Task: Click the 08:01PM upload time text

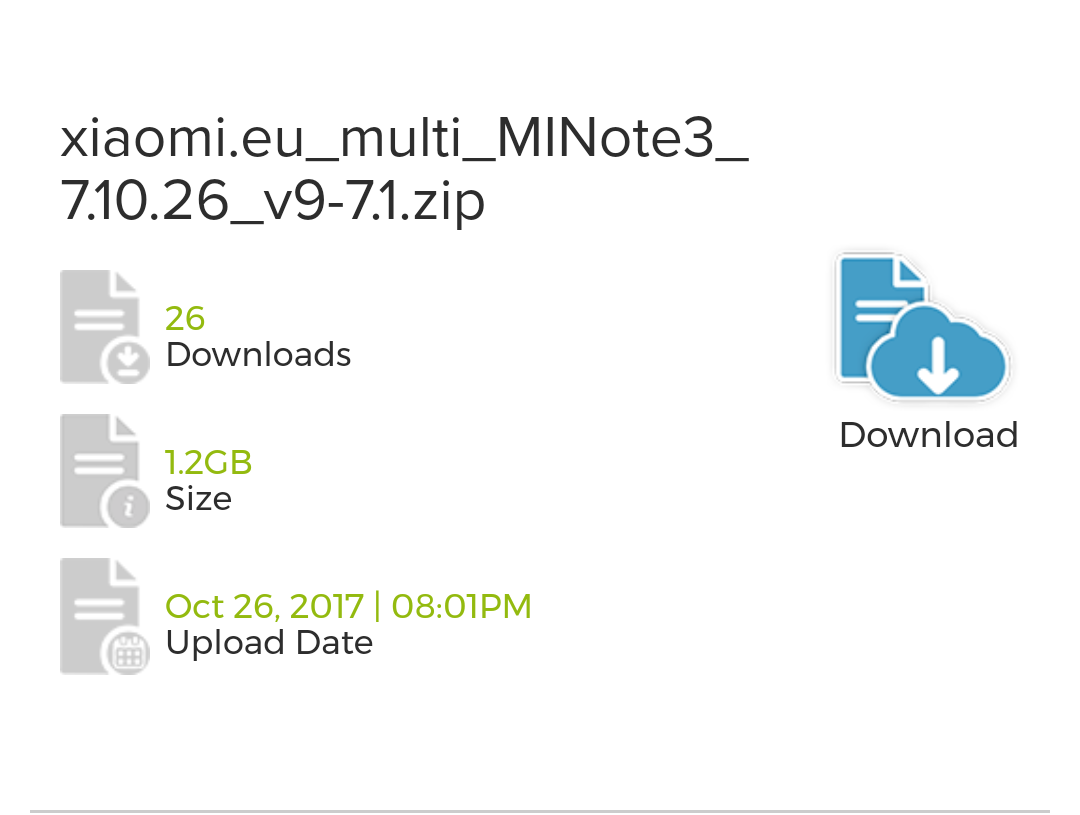Action: tap(461, 607)
